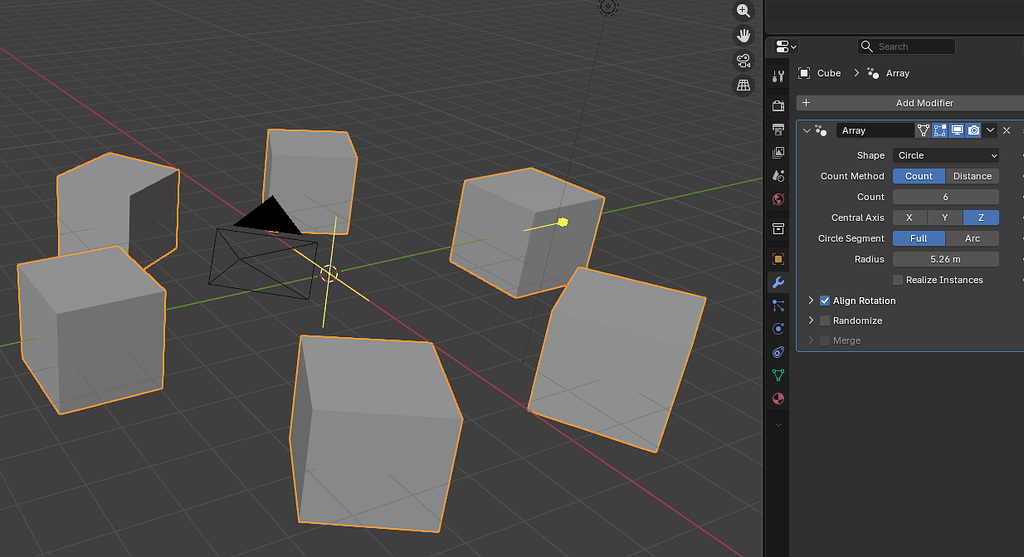Toggle the modifier Edit Mode display
Viewport: 1024px width, 557px height.
tap(940, 131)
